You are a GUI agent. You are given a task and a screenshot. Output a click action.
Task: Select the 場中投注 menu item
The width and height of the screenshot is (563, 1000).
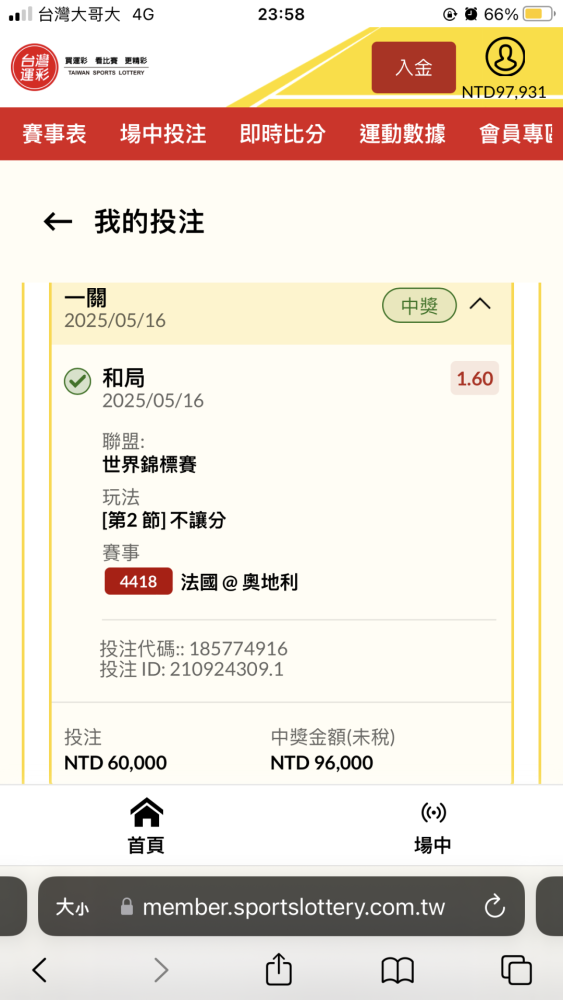click(x=163, y=134)
